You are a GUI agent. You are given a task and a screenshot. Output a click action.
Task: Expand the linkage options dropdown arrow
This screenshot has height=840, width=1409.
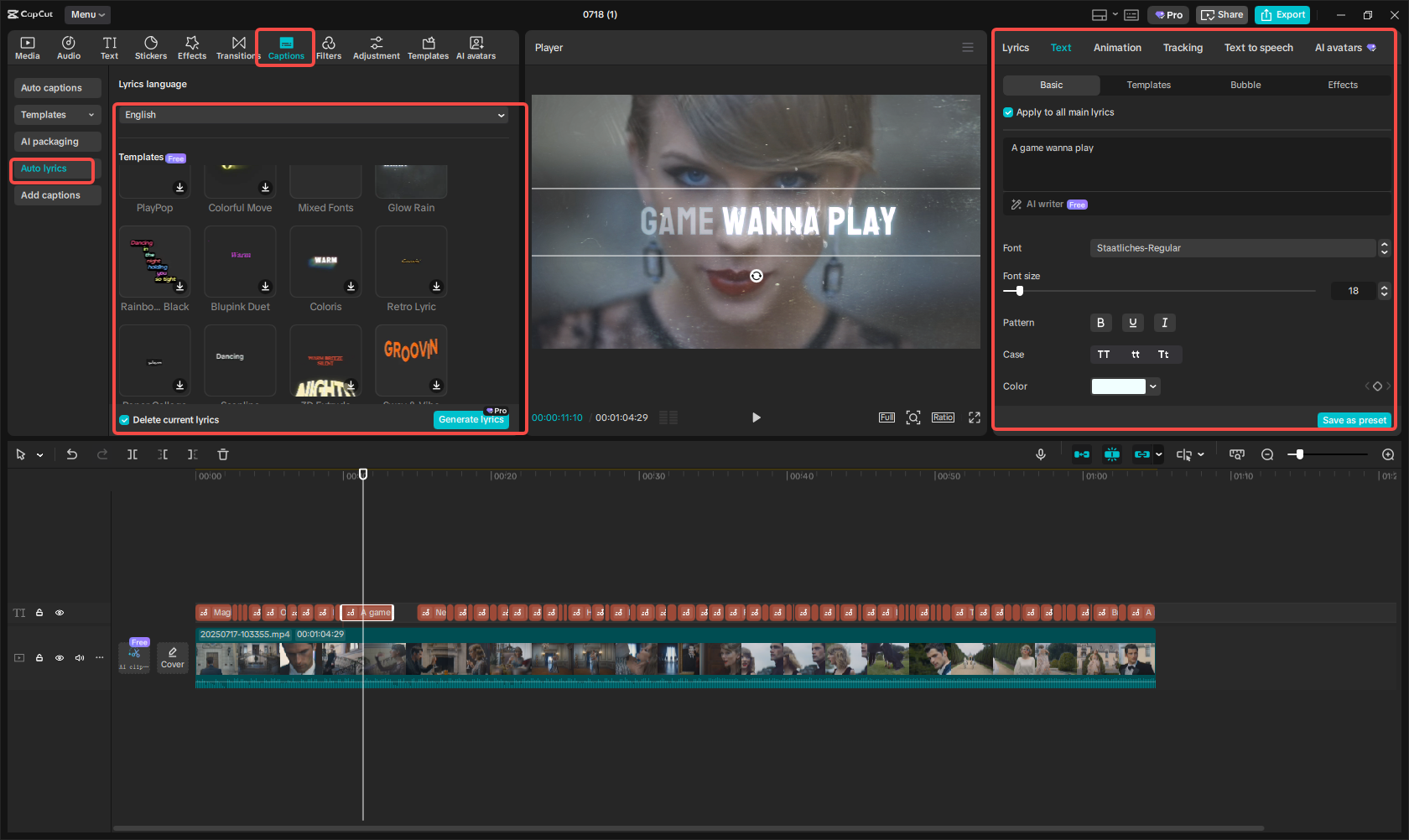[x=1159, y=454]
